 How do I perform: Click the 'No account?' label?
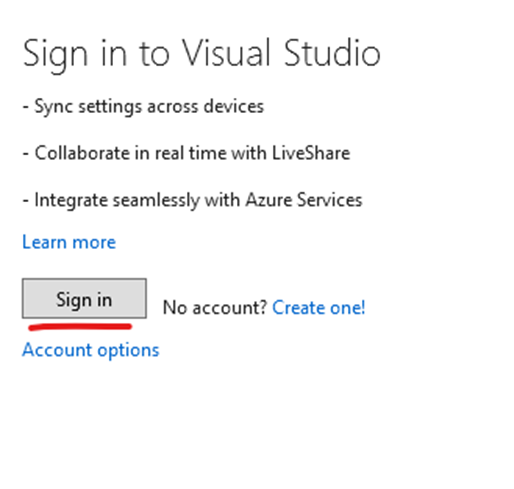click(x=215, y=307)
